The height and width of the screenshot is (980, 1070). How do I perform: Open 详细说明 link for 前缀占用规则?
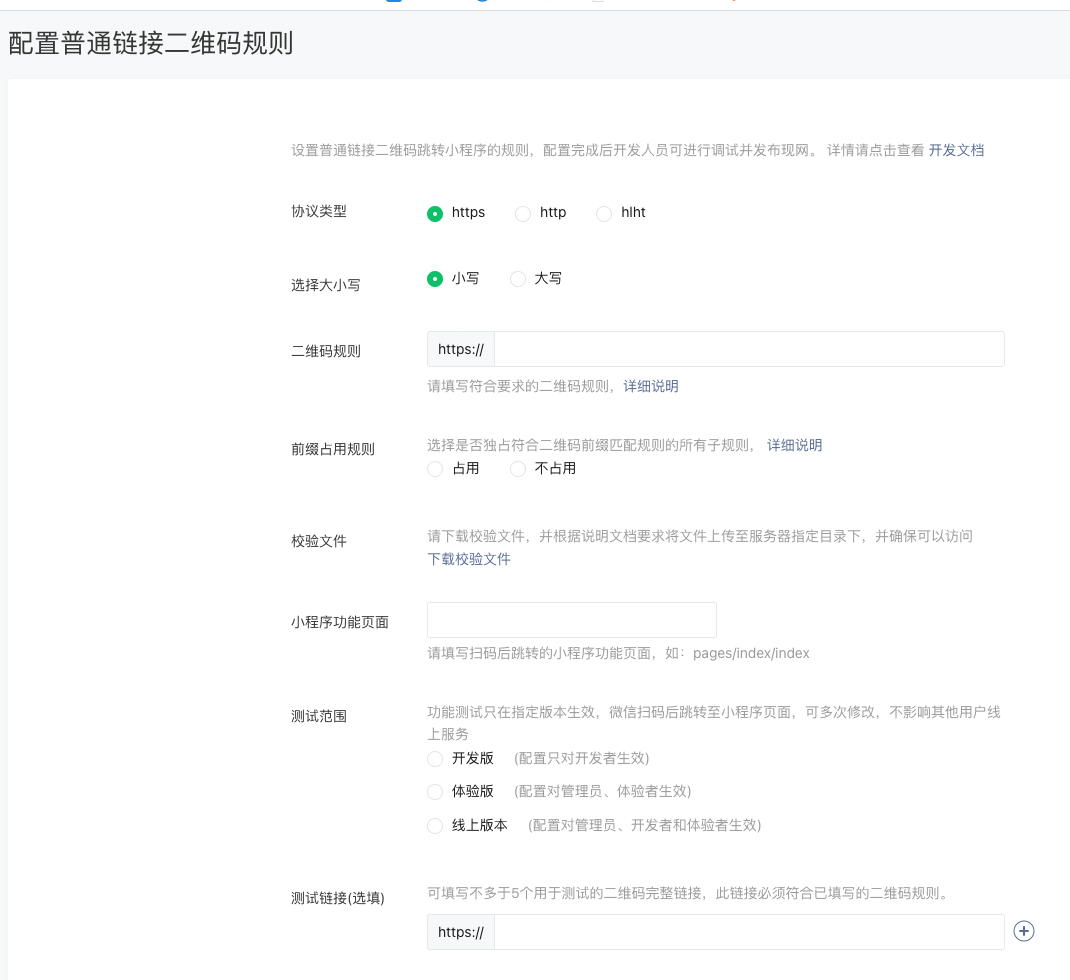794,445
